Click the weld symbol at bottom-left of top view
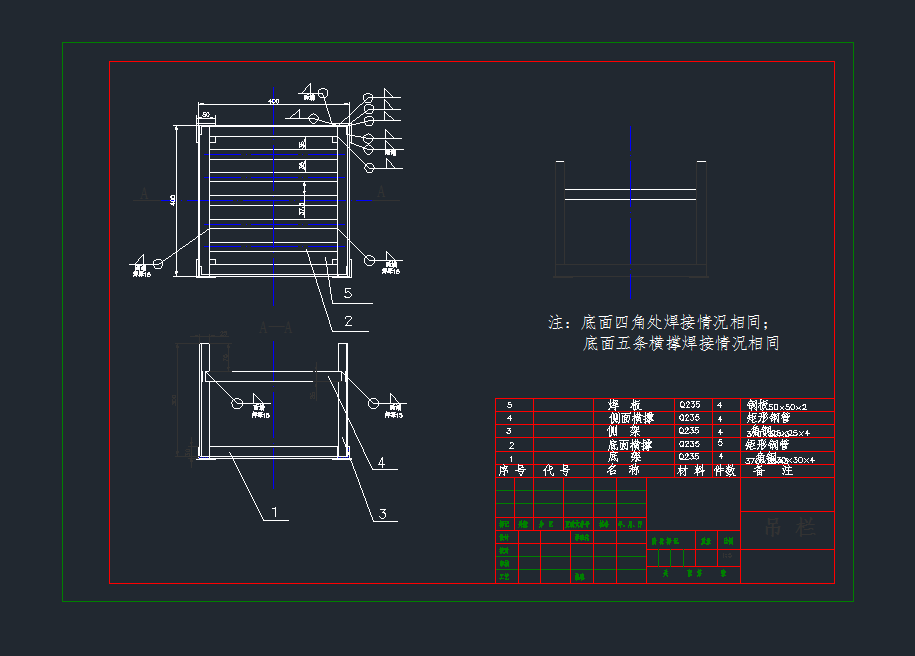This screenshot has height=656, width=915. pyautogui.click(x=158, y=263)
